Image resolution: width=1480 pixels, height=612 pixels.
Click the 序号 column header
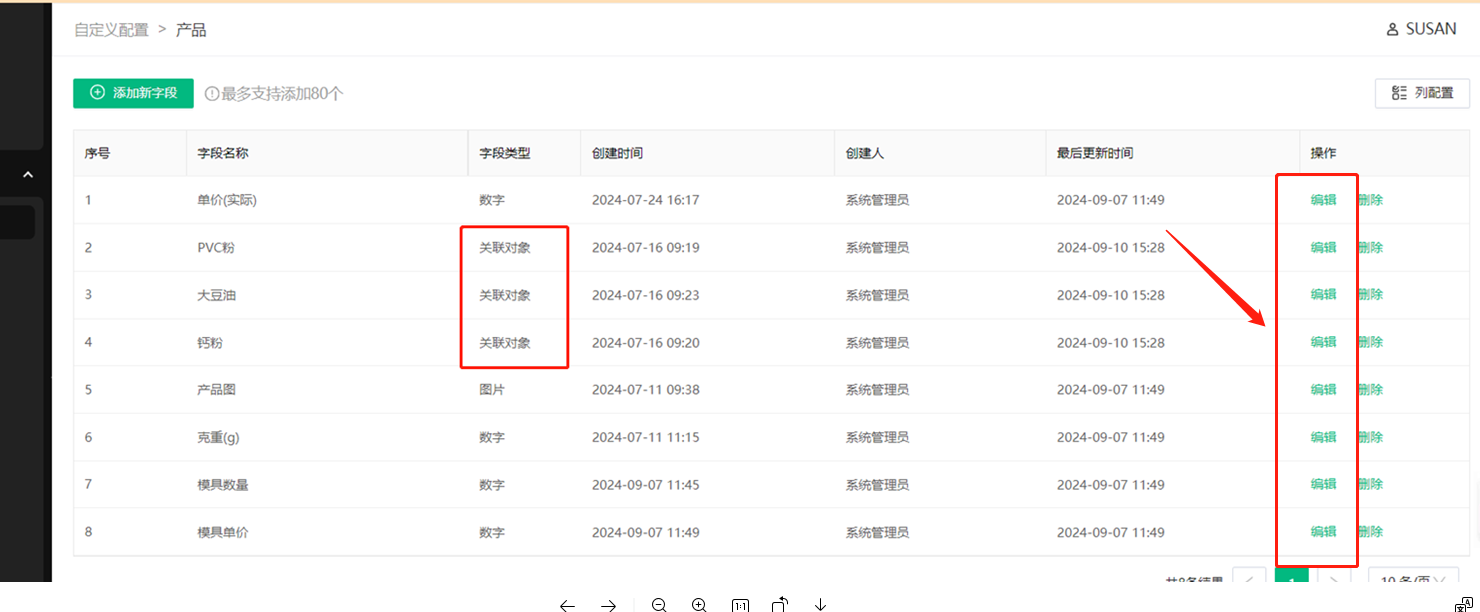click(x=97, y=153)
